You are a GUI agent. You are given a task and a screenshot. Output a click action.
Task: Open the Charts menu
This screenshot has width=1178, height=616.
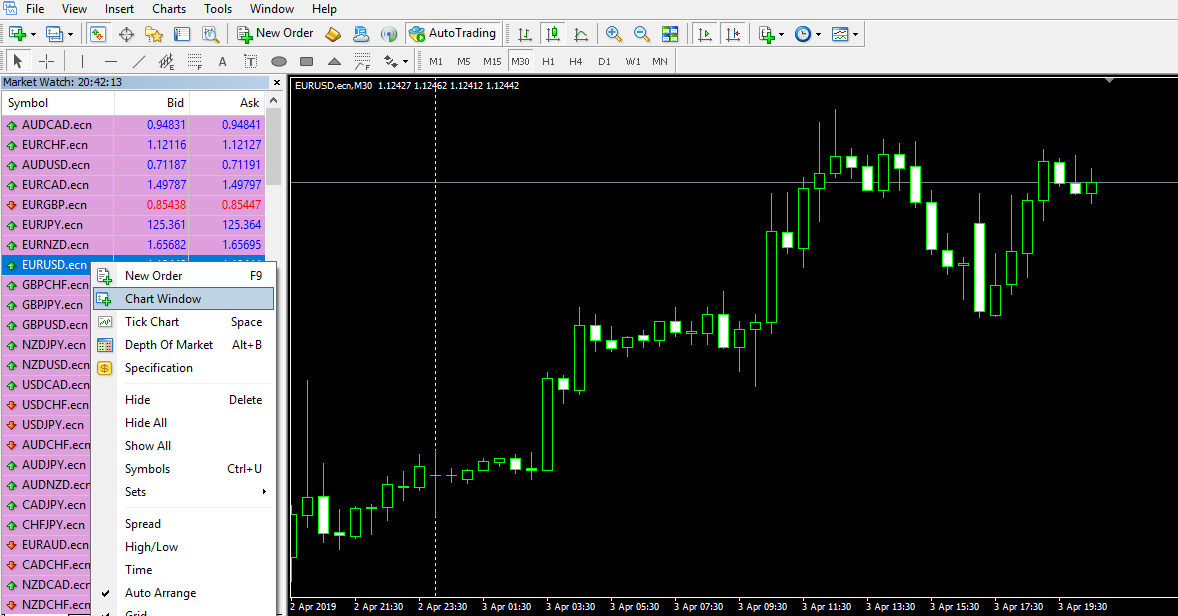(x=169, y=9)
